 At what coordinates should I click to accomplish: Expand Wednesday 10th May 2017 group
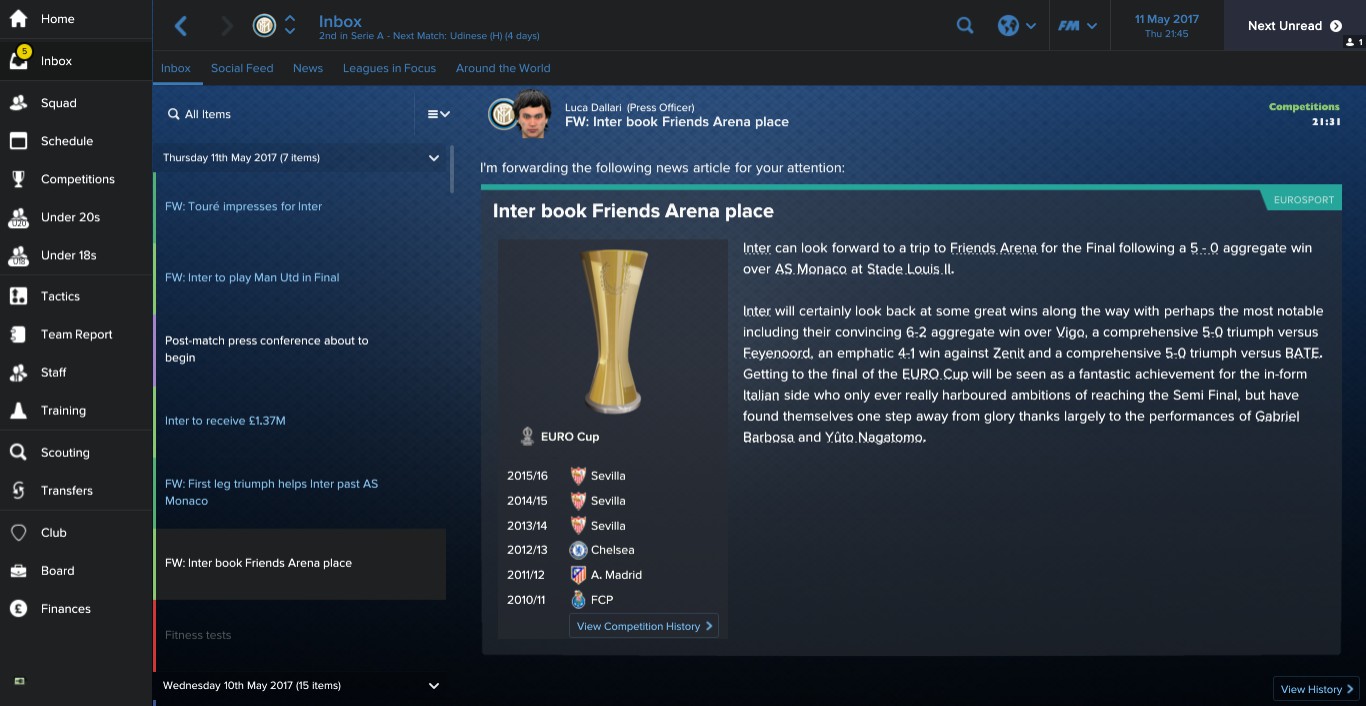click(434, 686)
